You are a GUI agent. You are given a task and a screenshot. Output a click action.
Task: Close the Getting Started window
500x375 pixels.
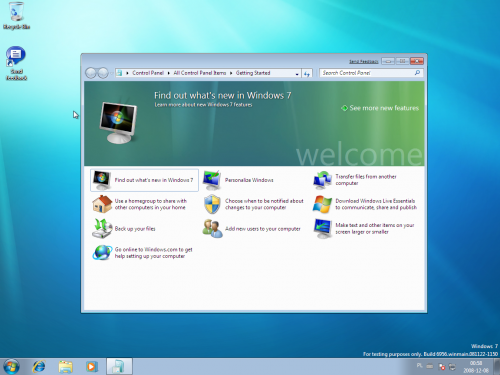417,61
